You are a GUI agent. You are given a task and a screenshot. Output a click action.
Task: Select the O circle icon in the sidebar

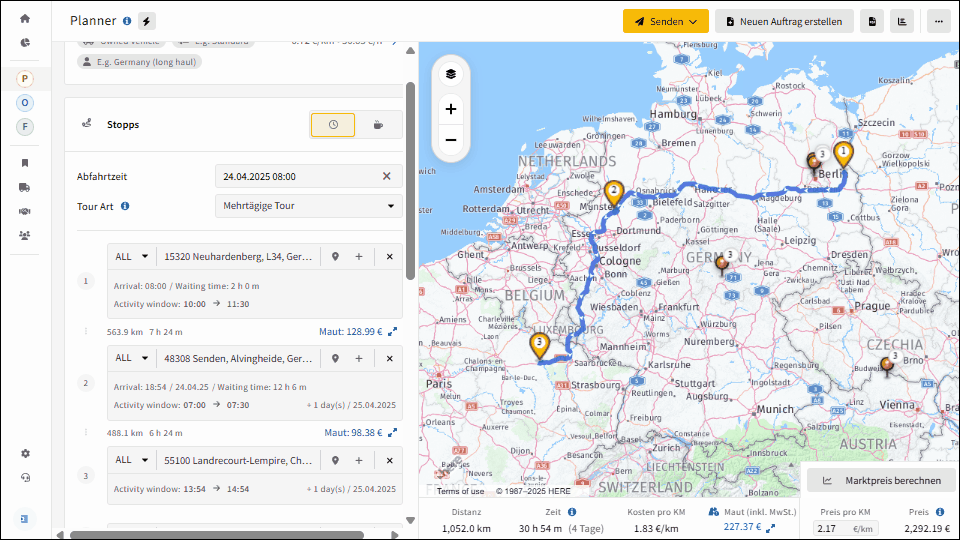click(24, 103)
